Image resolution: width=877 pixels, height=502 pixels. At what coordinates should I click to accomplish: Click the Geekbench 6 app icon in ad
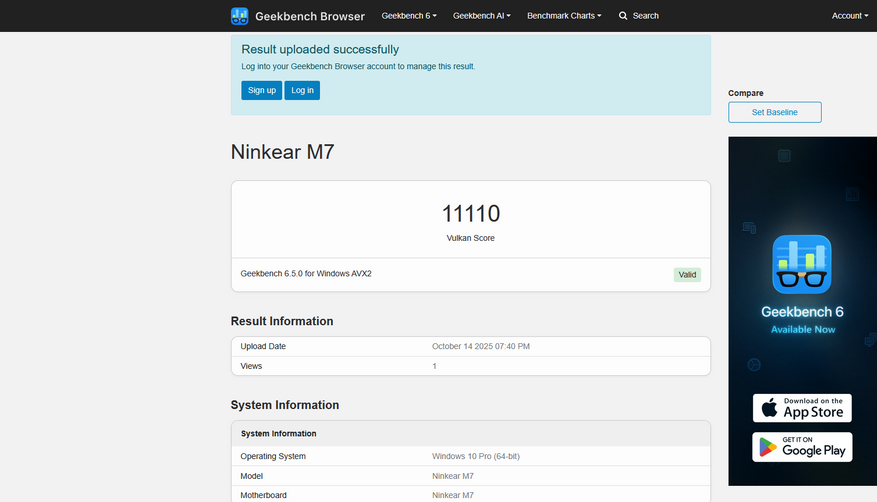point(802,265)
